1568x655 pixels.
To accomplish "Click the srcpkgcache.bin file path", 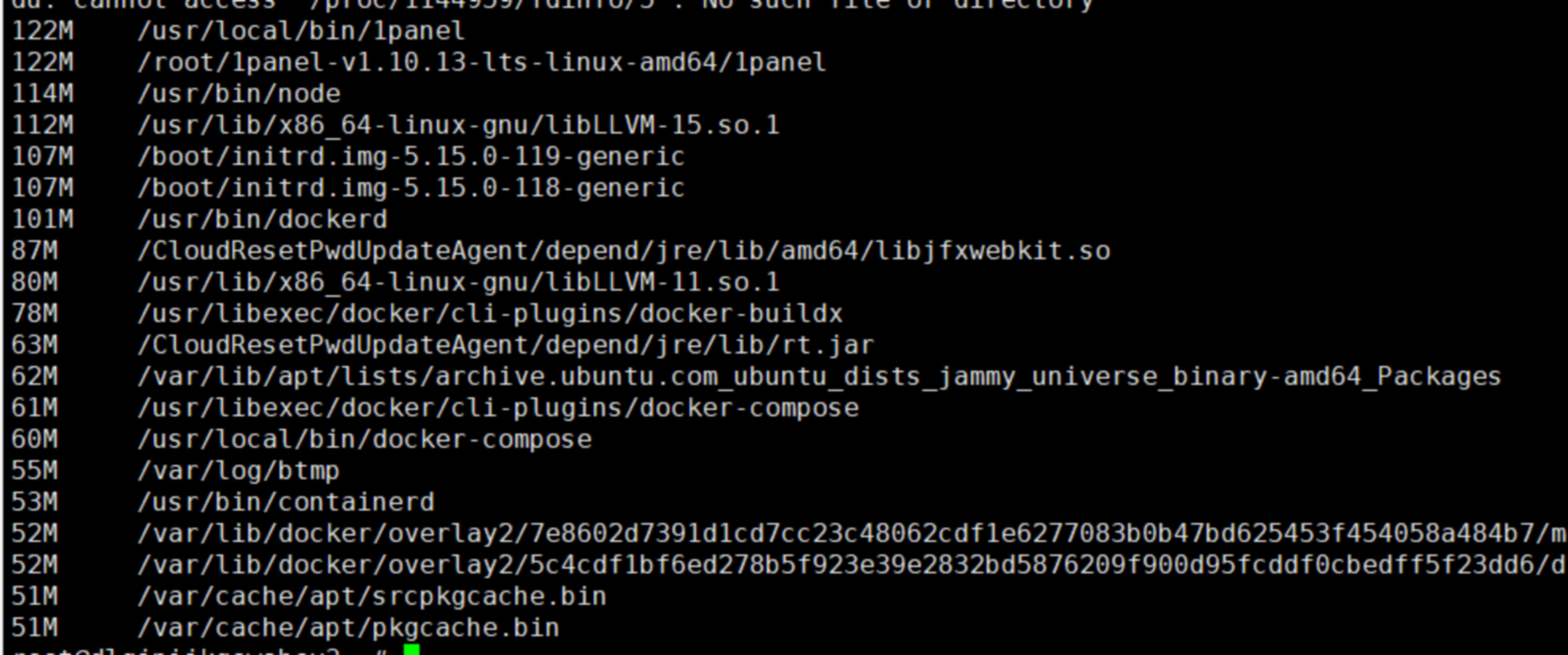I will (371, 596).
